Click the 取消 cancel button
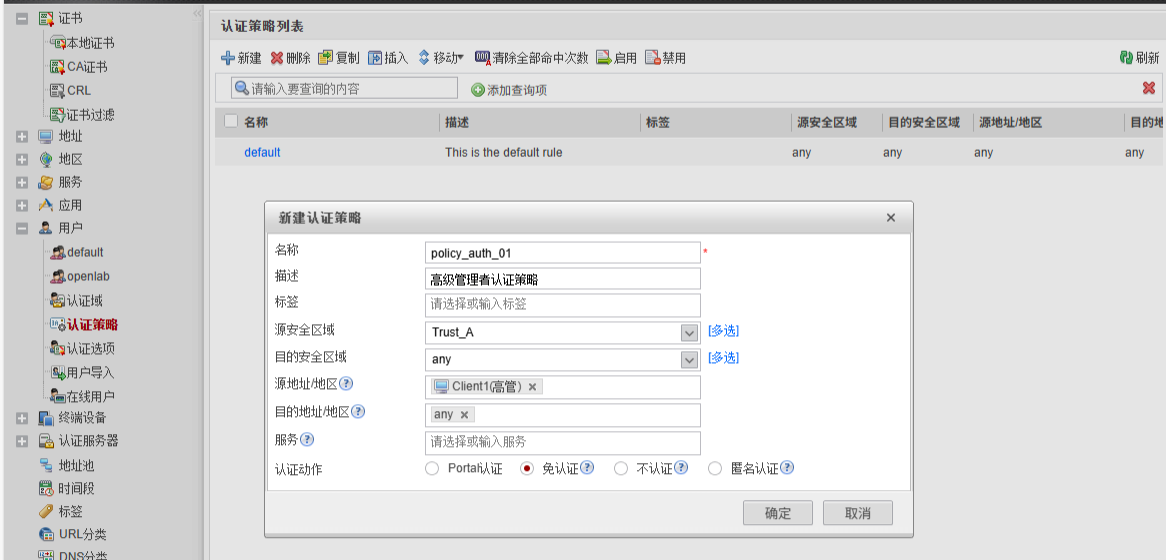Image resolution: width=1166 pixels, height=560 pixels. [x=857, y=512]
